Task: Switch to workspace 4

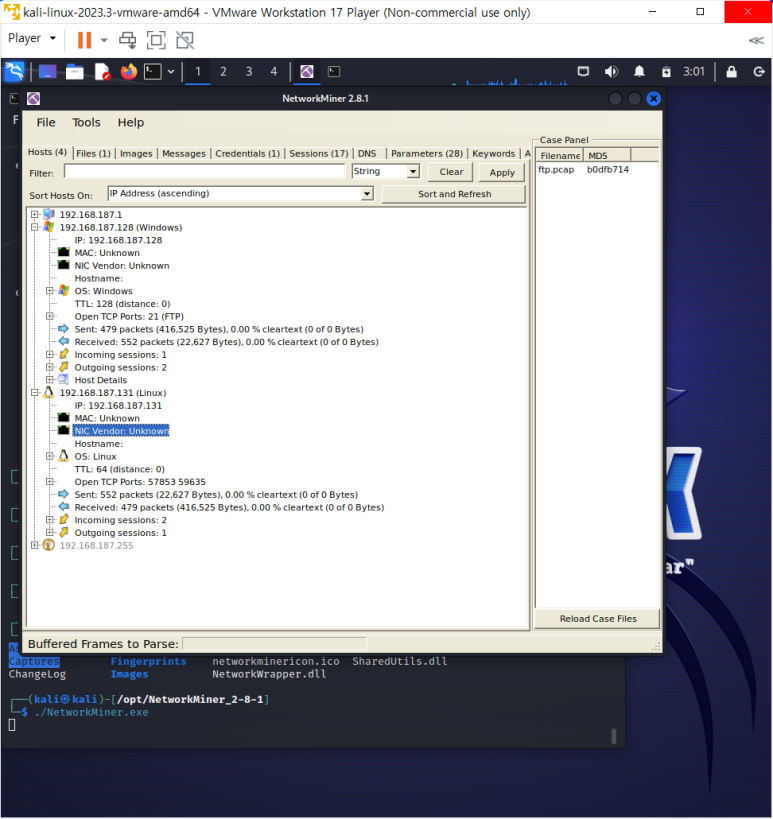Action: (274, 72)
